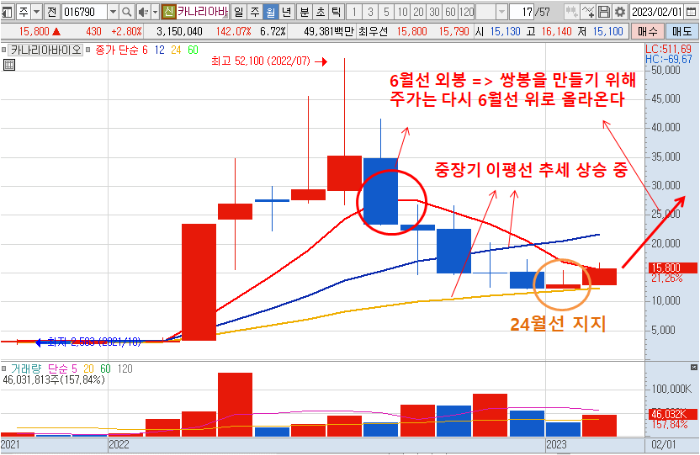Click the 매도 sell button
The width and height of the screenshot is (700, 455).
681,31
